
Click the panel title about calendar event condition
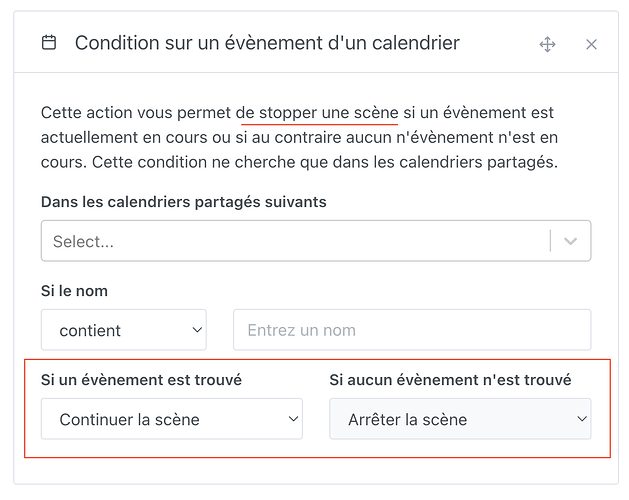click(x=267, y=43)
